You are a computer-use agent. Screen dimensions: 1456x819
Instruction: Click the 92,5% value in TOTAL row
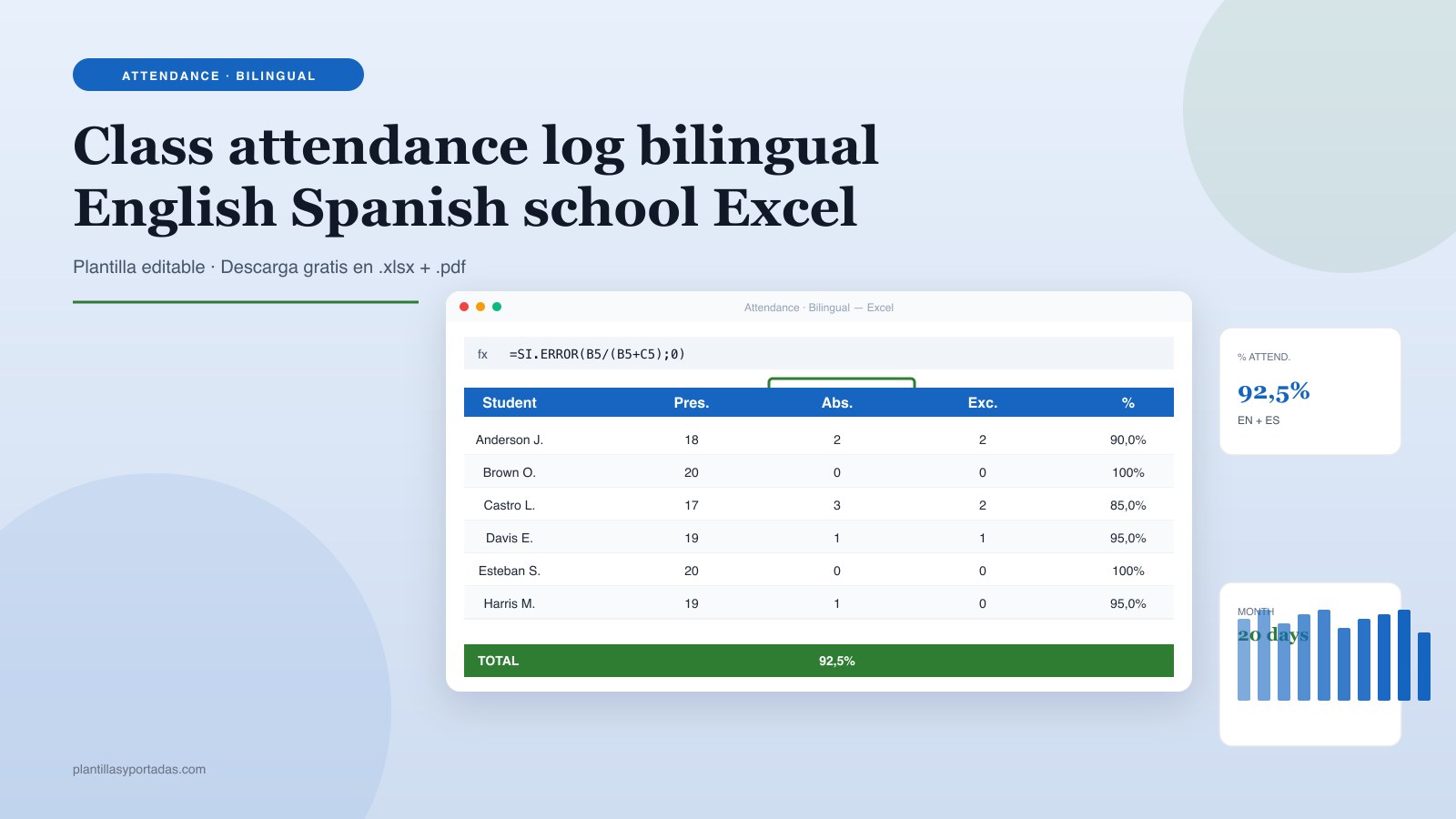click(837, 661)
